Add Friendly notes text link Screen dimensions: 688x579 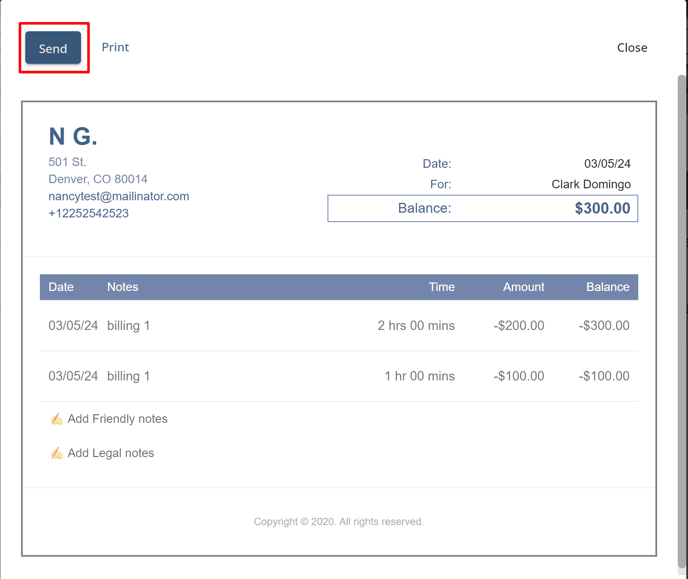(118, 419)
